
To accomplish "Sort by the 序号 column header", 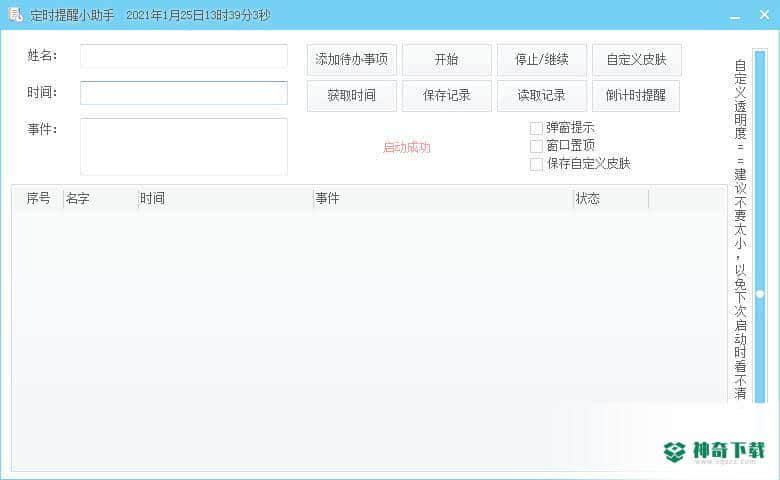I will pyautogui.click(x=38, y=198).
